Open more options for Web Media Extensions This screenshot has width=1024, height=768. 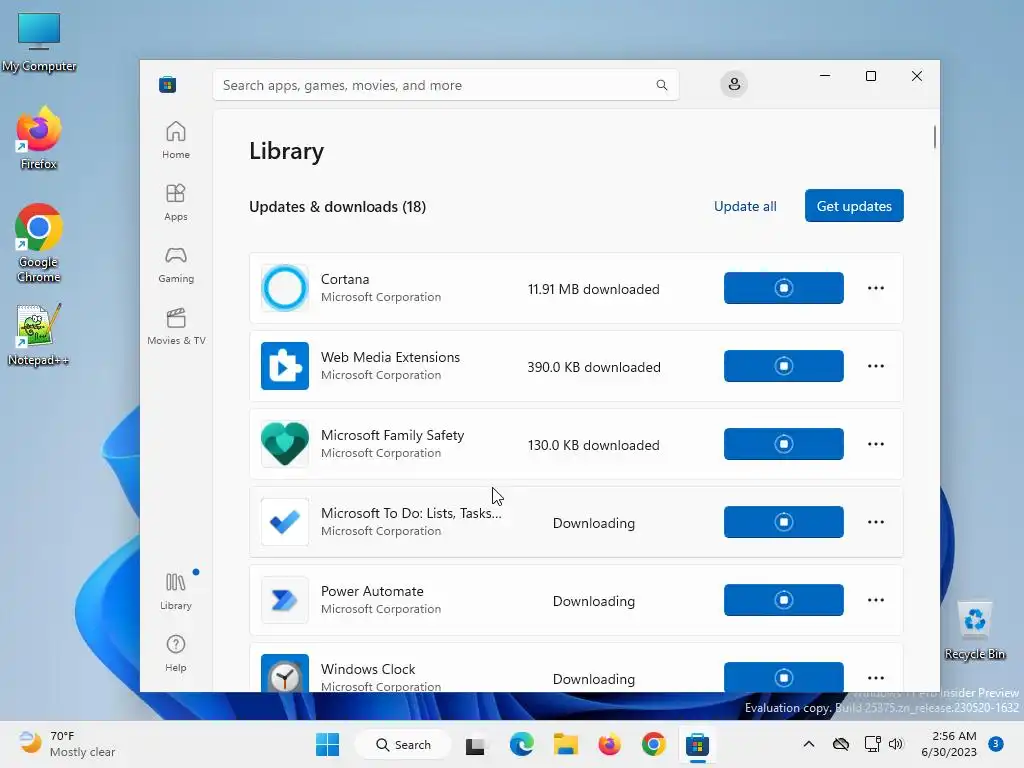pyautogui.click(x=876, y=366)
